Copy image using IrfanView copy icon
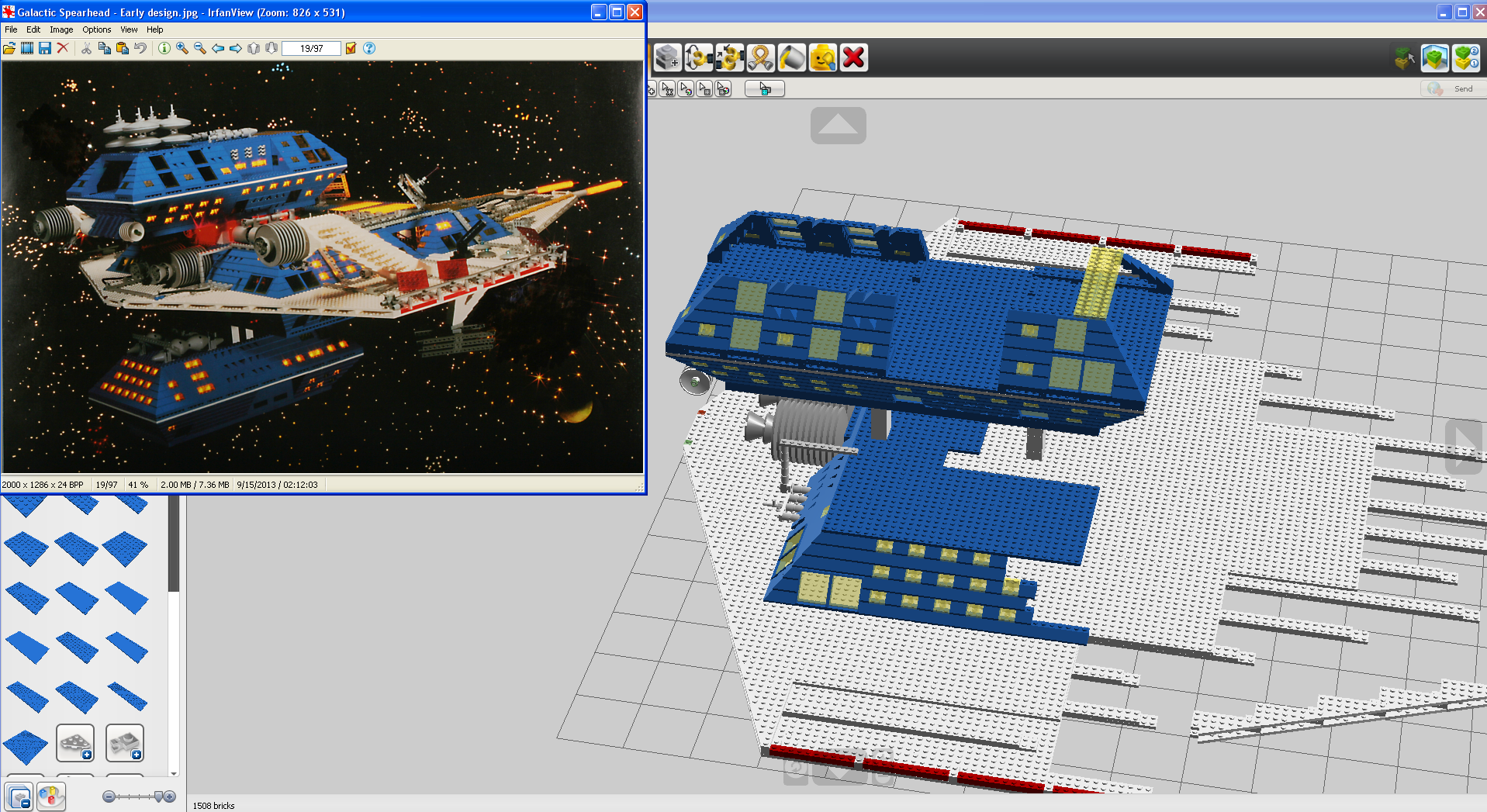 coord(104,48)
